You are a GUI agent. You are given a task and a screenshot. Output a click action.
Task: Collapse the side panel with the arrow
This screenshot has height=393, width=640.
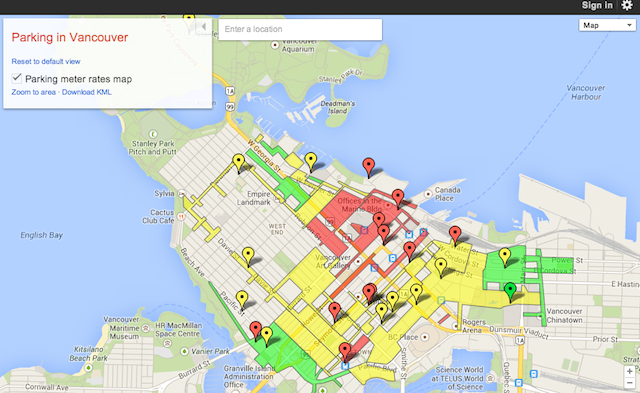coord(203,27)
